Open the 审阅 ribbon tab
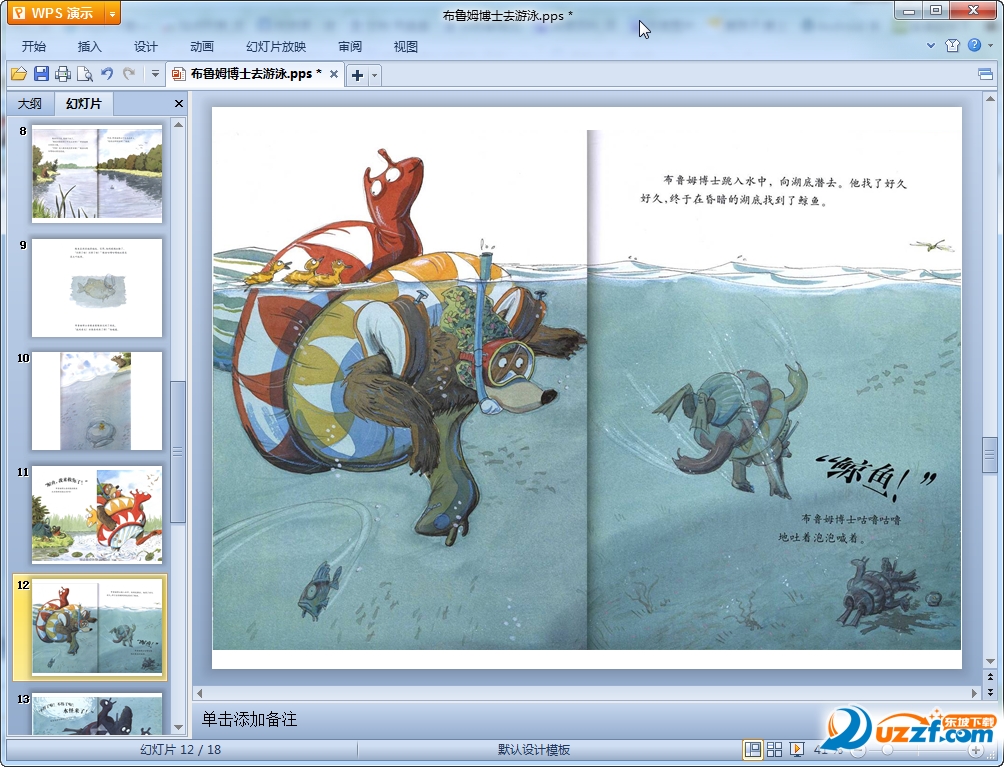Viewport: 1004px width, 767px height. [350, 47]
